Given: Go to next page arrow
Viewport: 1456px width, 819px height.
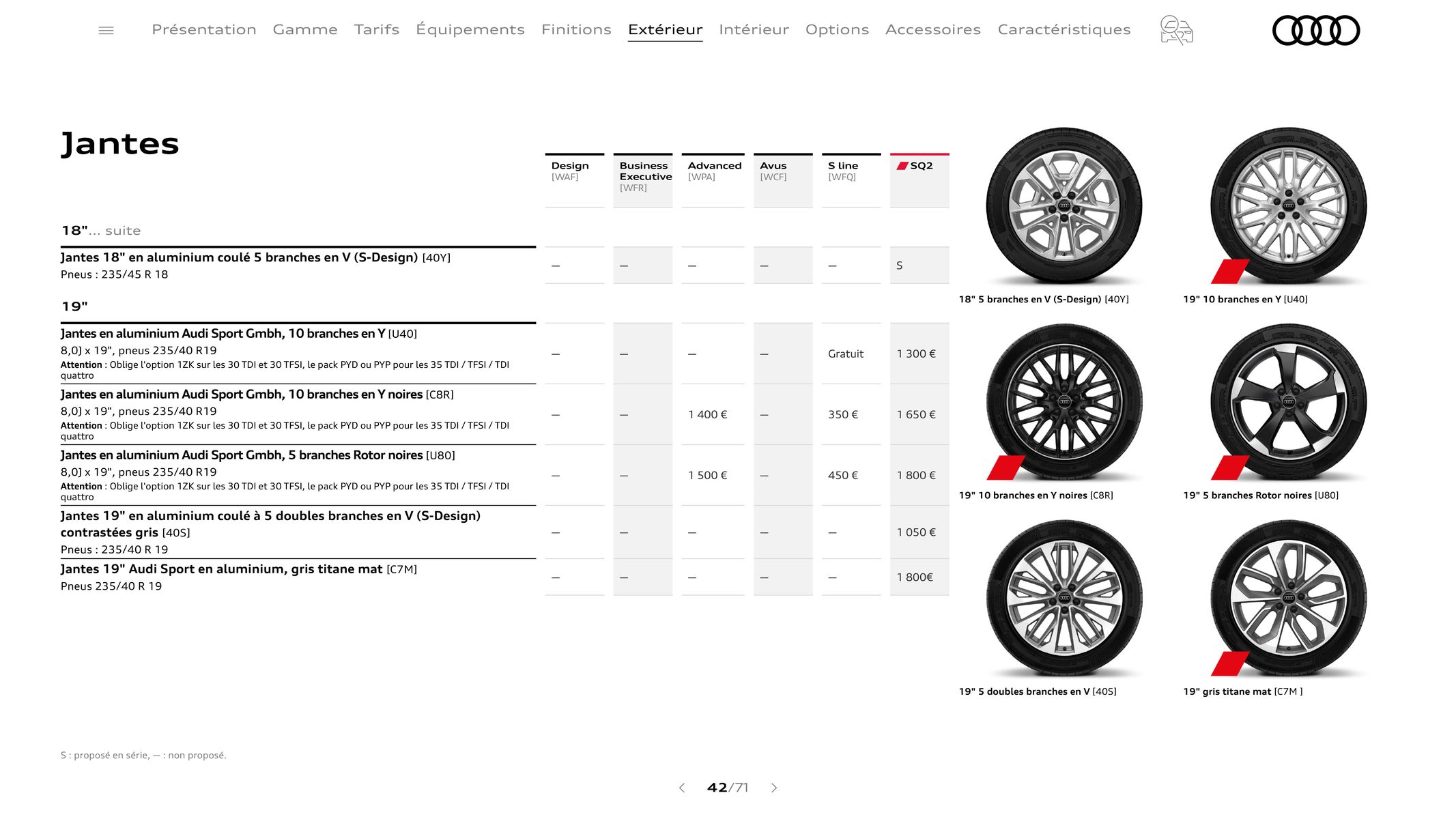Looking at the screenshot, I should tap(774, 788).
